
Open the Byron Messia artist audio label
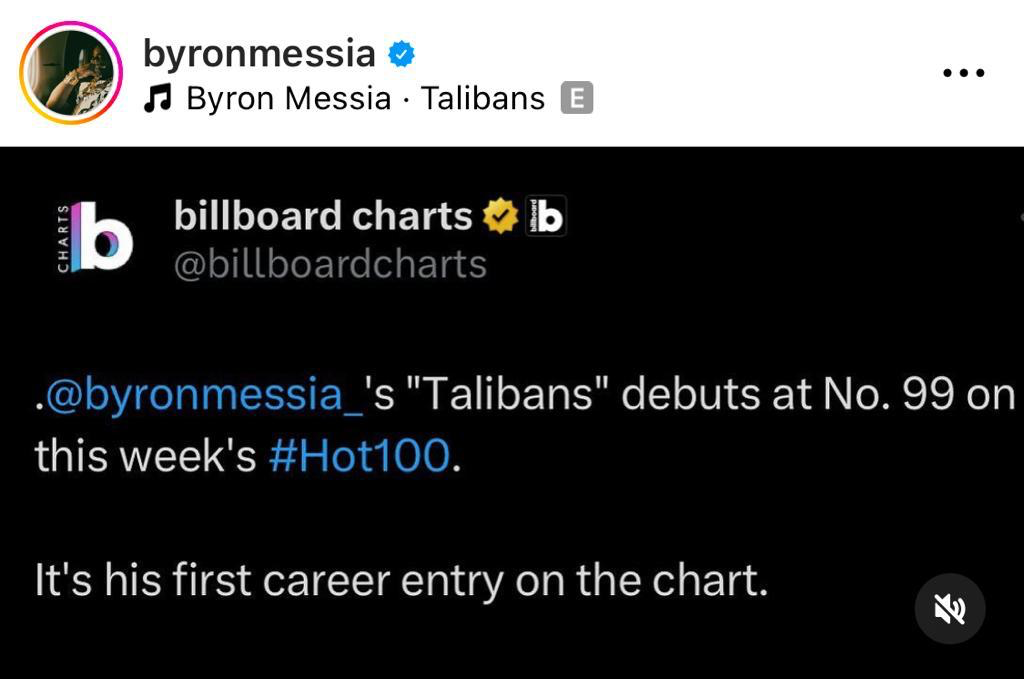(289, 98)
